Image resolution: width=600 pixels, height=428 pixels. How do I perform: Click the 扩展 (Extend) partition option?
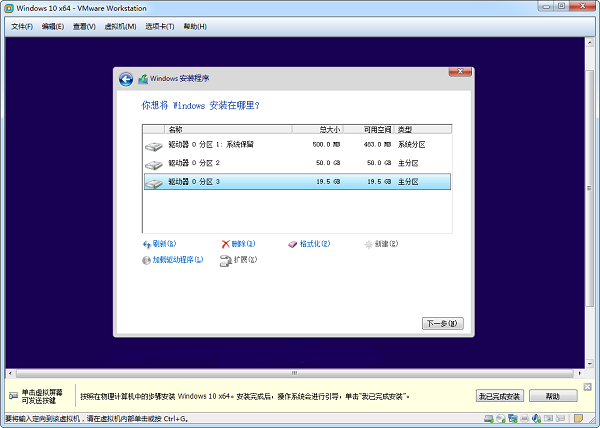[238, 260]
